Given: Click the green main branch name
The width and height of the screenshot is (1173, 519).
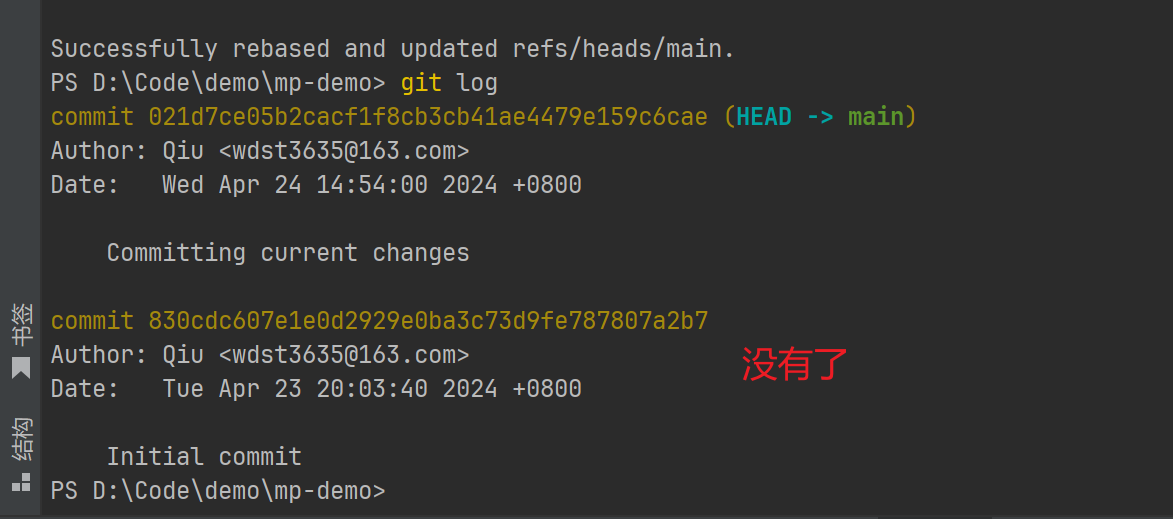Looking at the screenshot, I should [x=876, y=117].
